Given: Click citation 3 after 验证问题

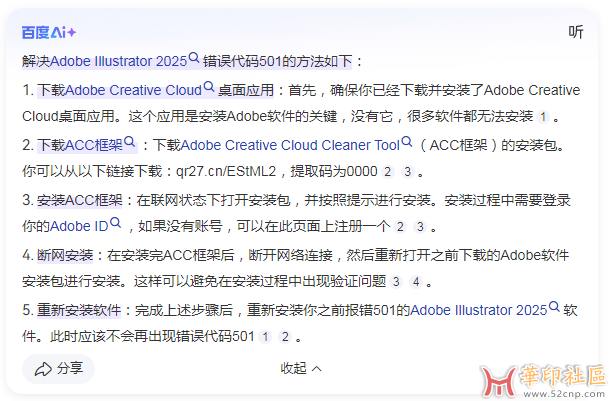Looking at the screenshot, I should point(396,282).
